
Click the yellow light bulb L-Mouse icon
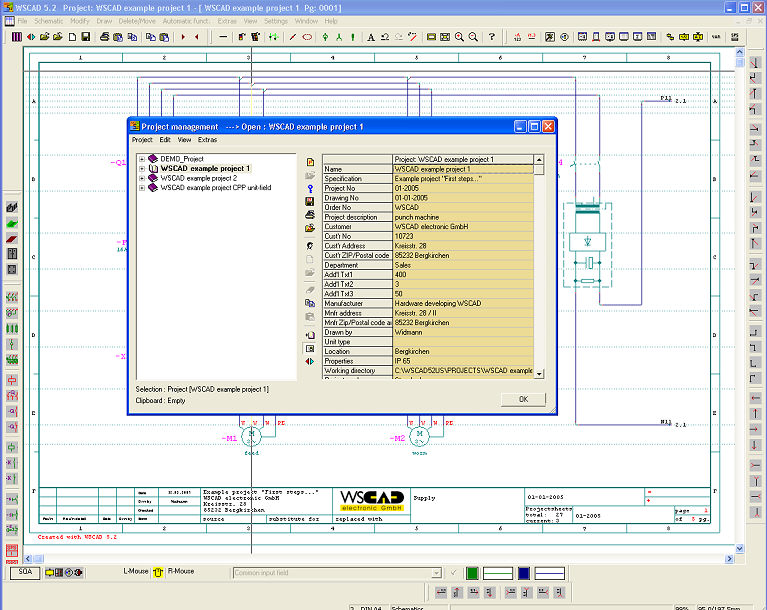158,572
